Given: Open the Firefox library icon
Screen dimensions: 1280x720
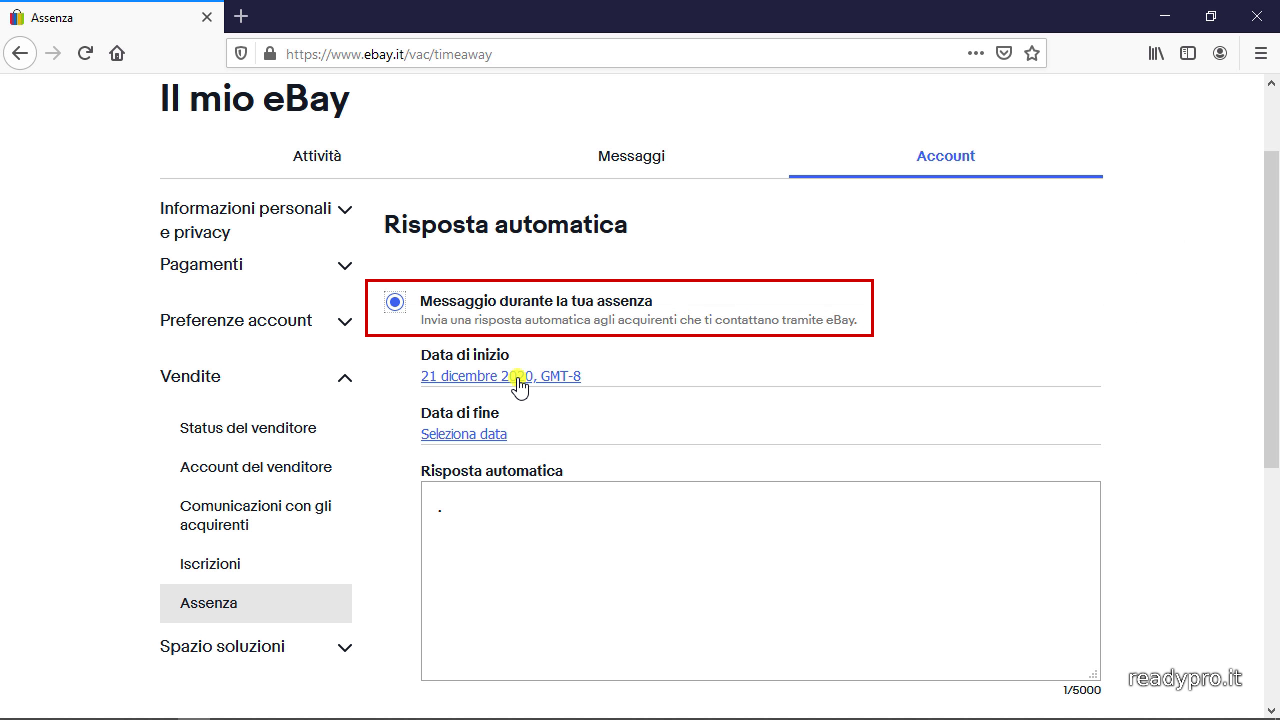Looking at the screenshot, I should coord(1156,54).
